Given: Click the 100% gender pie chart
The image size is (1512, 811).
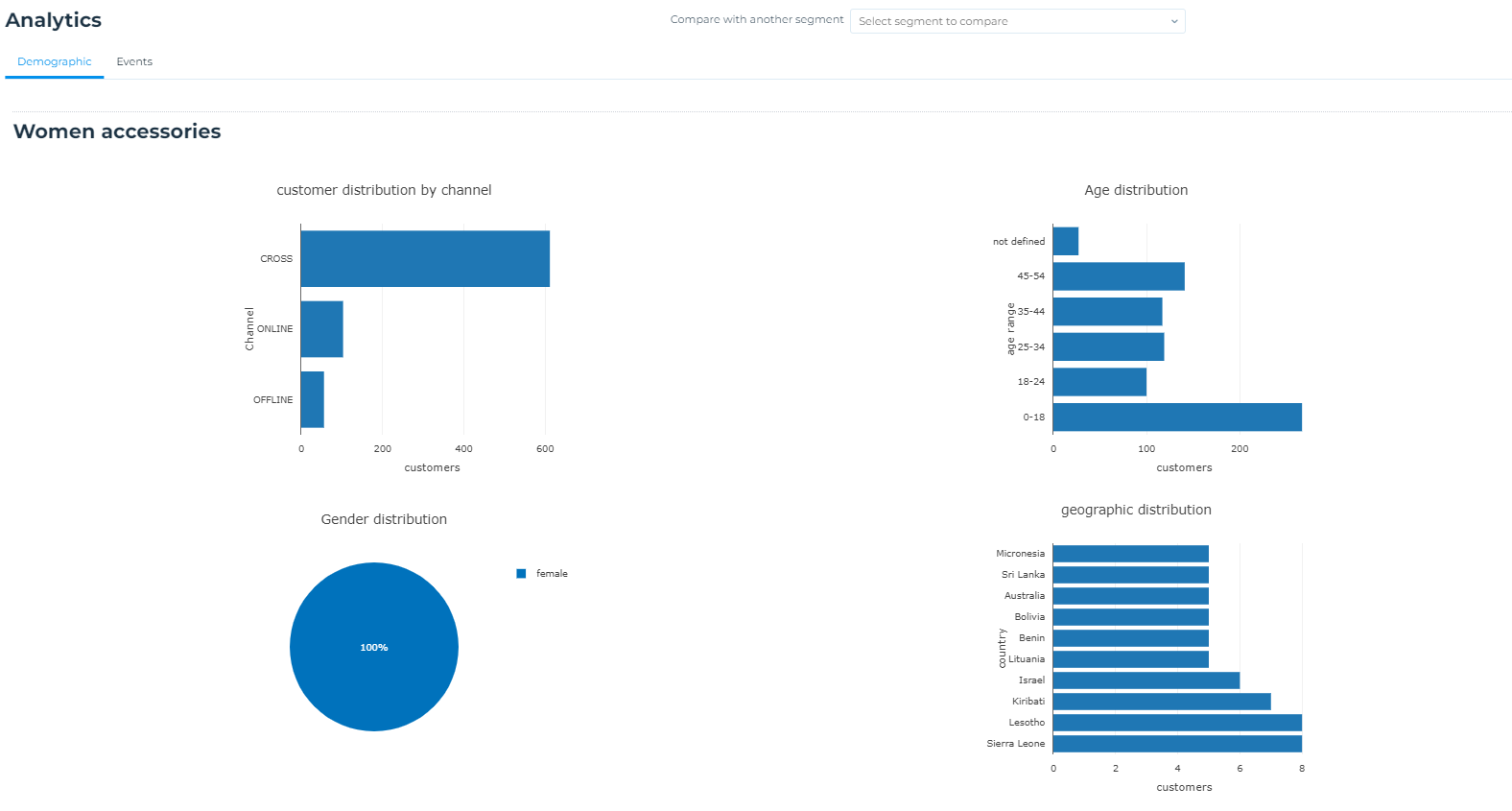Looking at the screenshot, I should 374,647.
